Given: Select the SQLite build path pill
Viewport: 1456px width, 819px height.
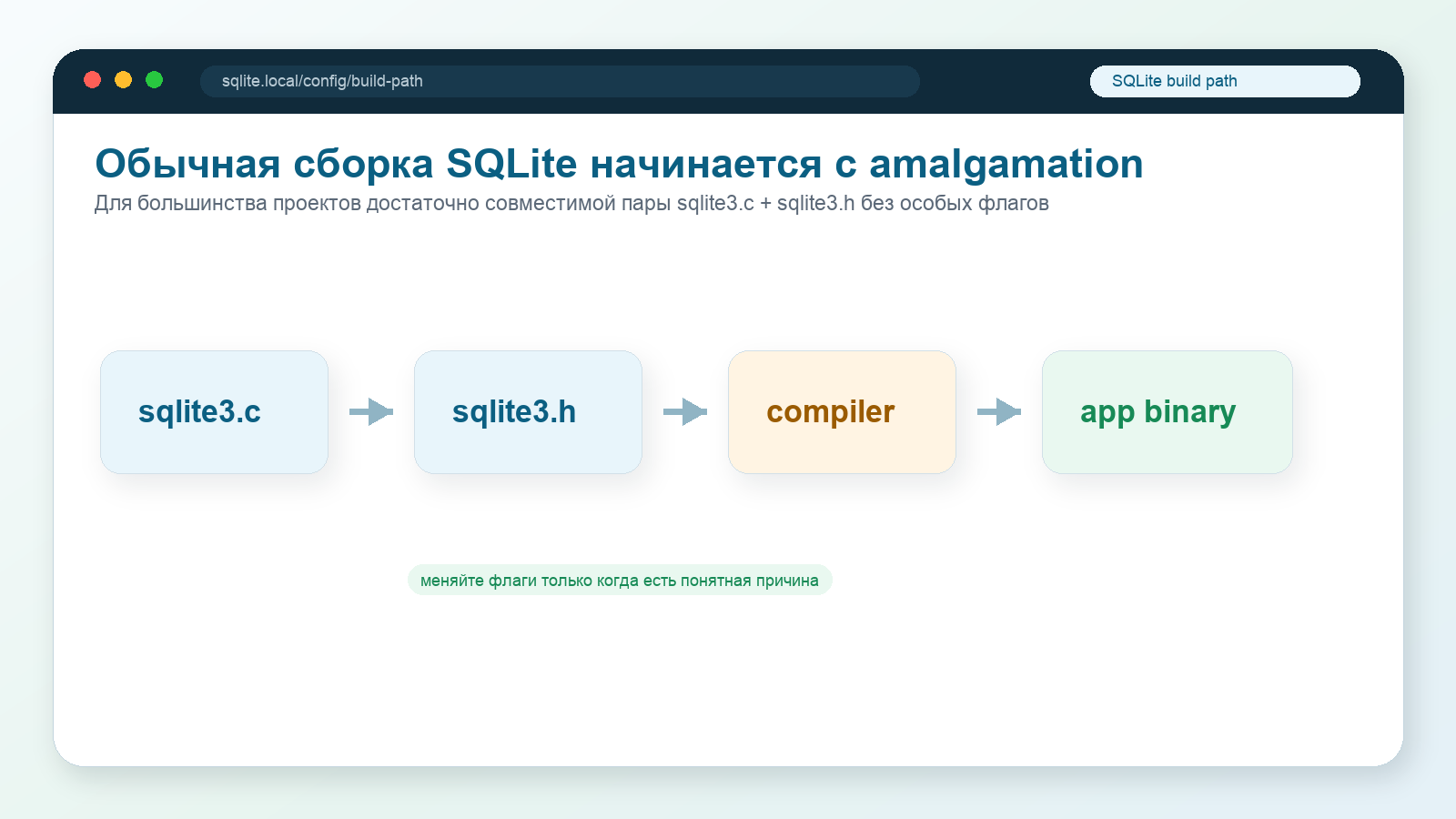Looking at the screenshot, I should [1225, 81].
